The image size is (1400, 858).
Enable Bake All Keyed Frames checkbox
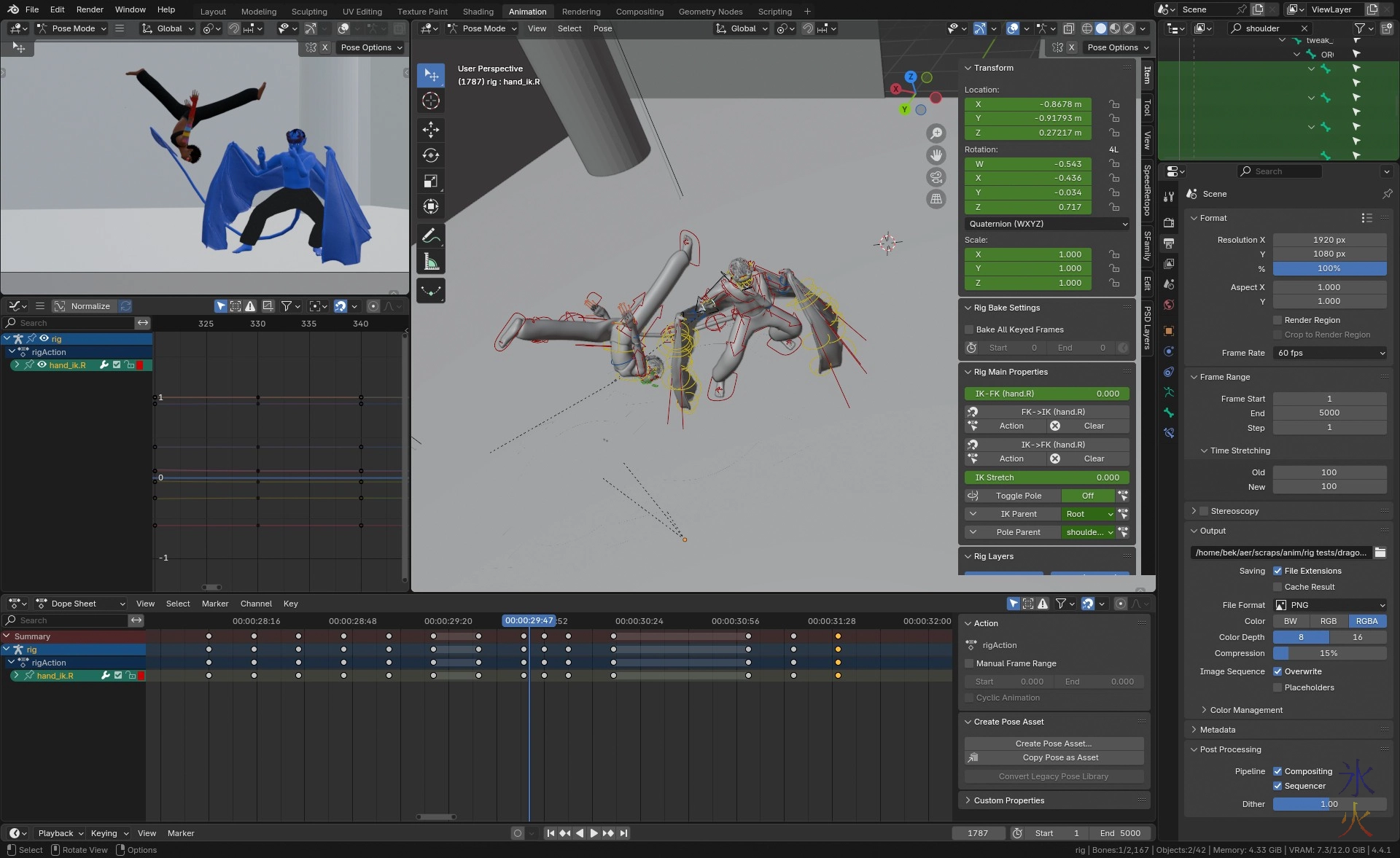969,329
